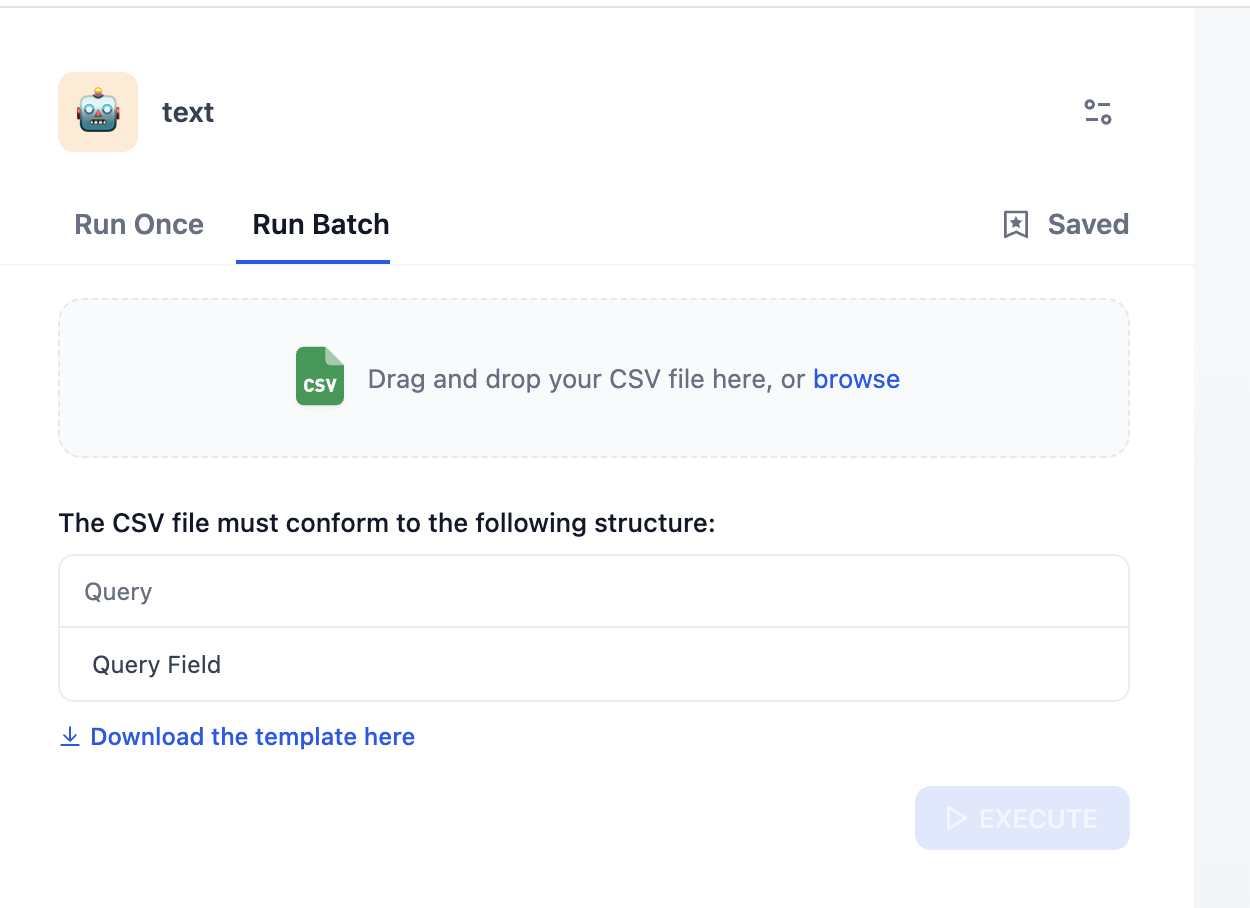Screen dimensions: 1250x908
Task: Click the bookmark star icon beside Saved
Action: coord(1015,225)
